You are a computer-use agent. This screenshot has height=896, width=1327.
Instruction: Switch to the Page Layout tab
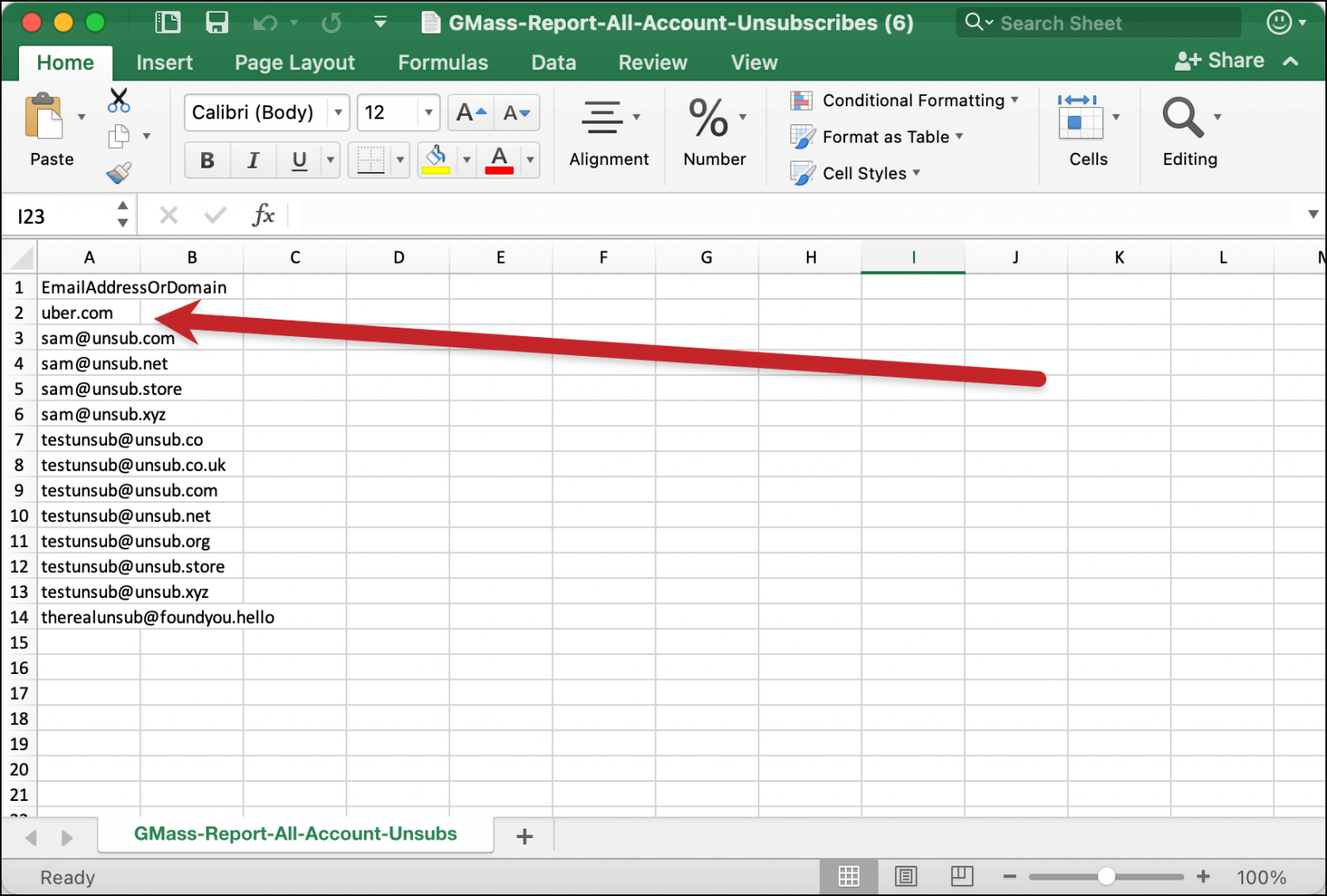tap(295, 62)
